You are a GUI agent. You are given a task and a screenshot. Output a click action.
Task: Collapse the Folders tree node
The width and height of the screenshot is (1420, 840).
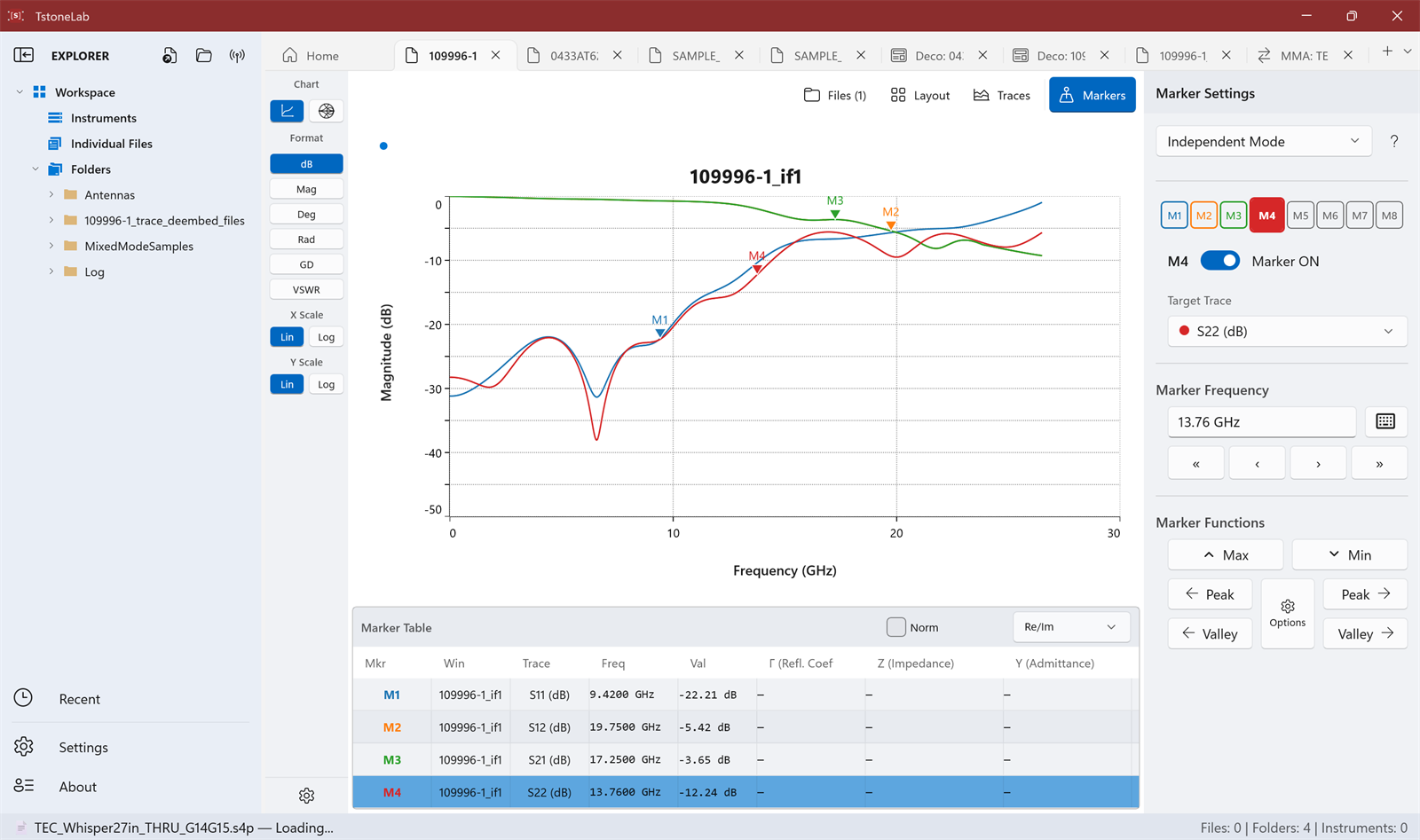click(x=35, y=169)
